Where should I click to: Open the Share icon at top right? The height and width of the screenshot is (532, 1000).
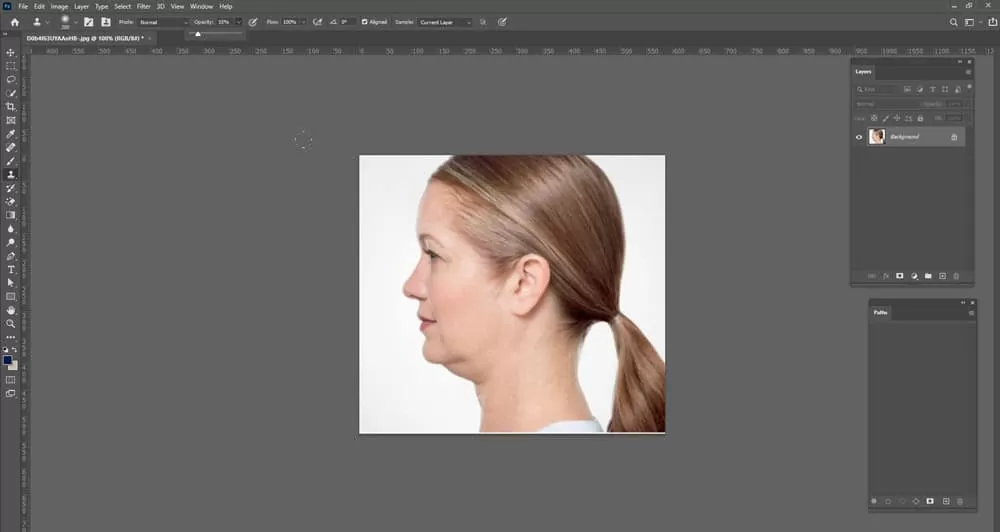click(x=992, y=22)
